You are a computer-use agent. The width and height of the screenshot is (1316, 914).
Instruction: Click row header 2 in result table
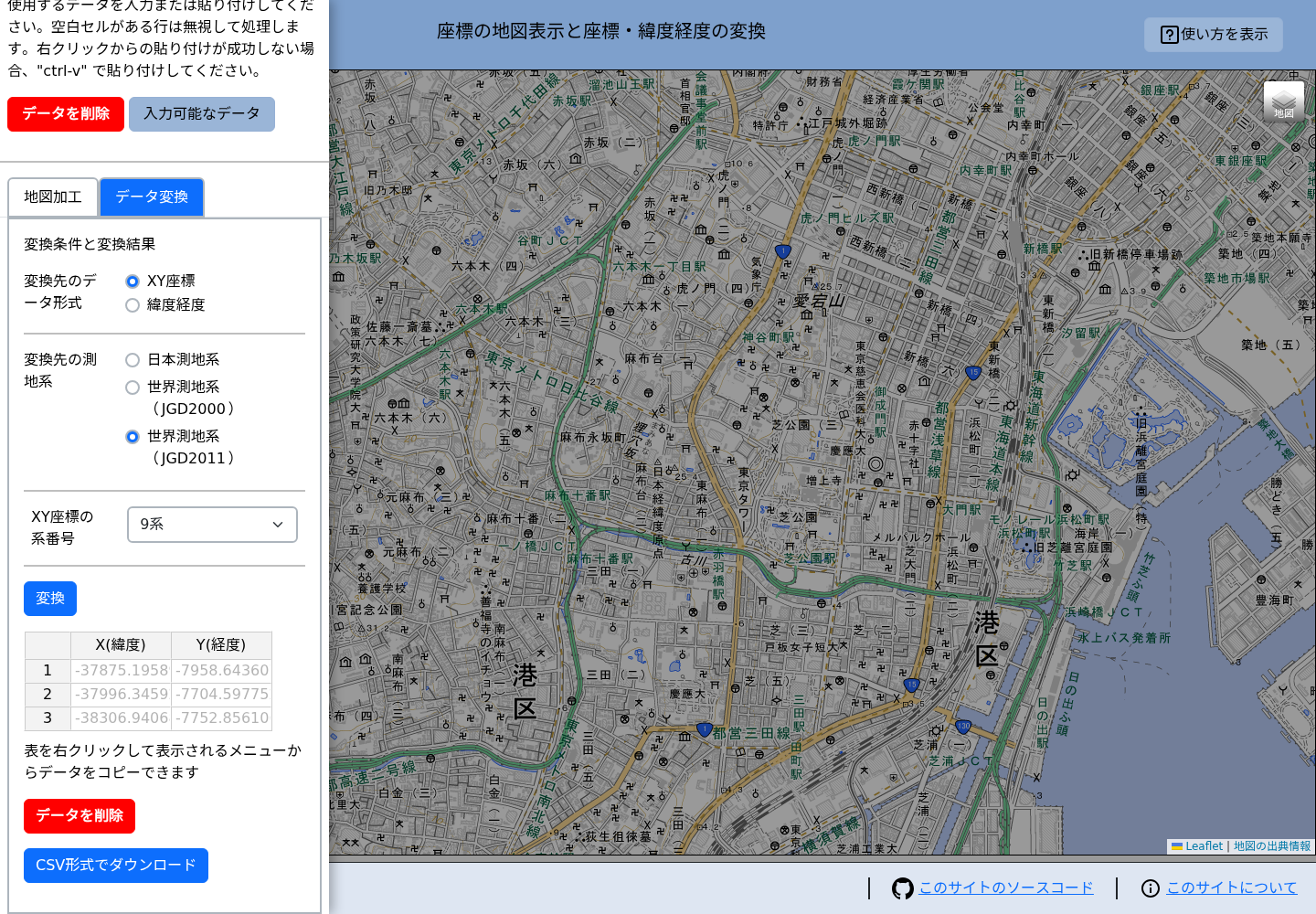tap(48, 695)
